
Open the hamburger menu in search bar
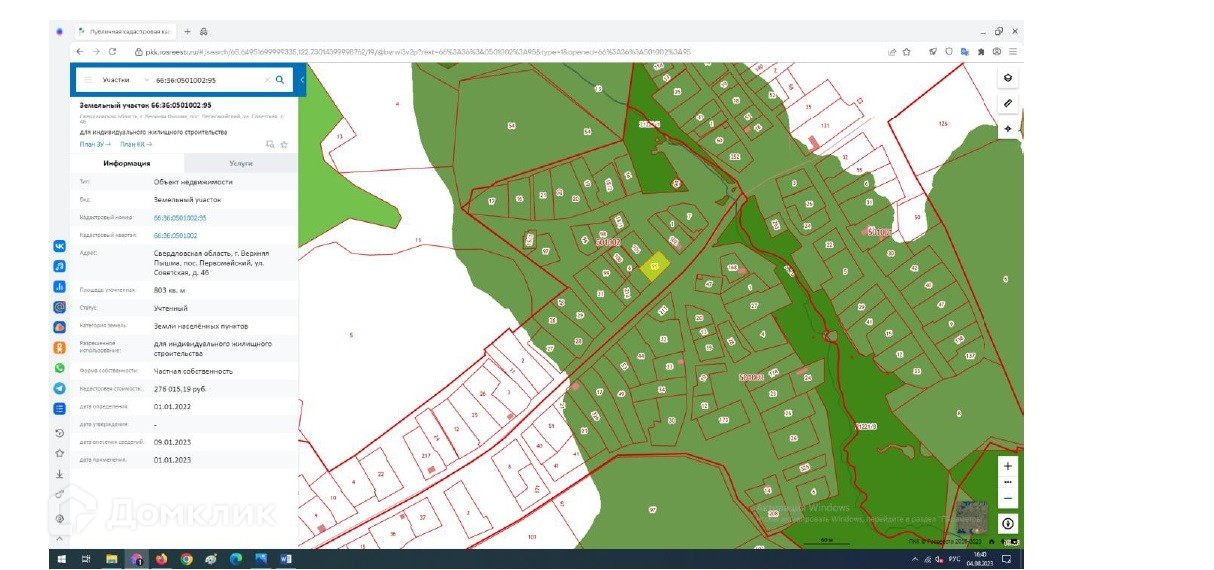pyautogui.click(x=87, y=79)
